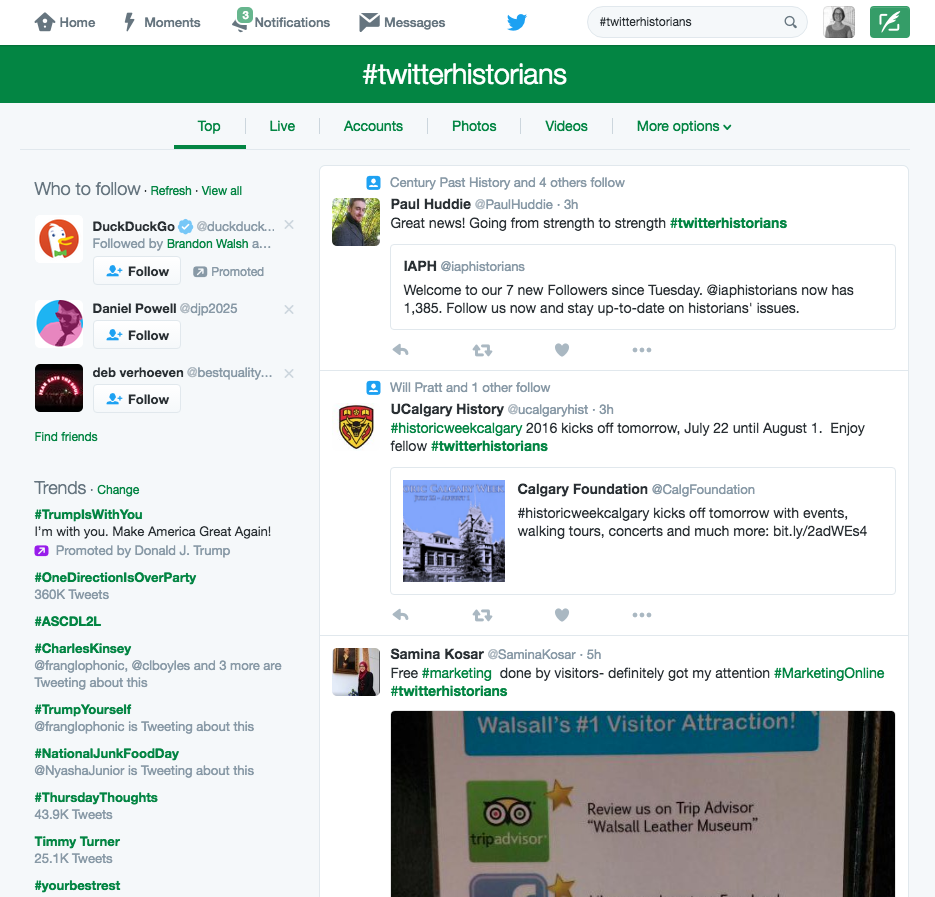Click the Twitter bird logo

coord(517,22)
